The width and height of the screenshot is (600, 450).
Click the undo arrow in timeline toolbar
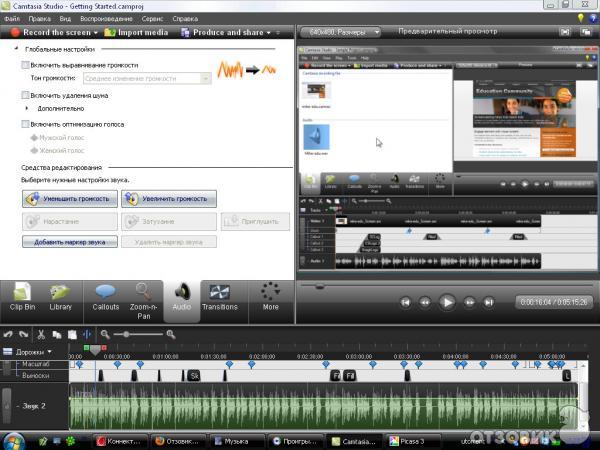point(8,334)
